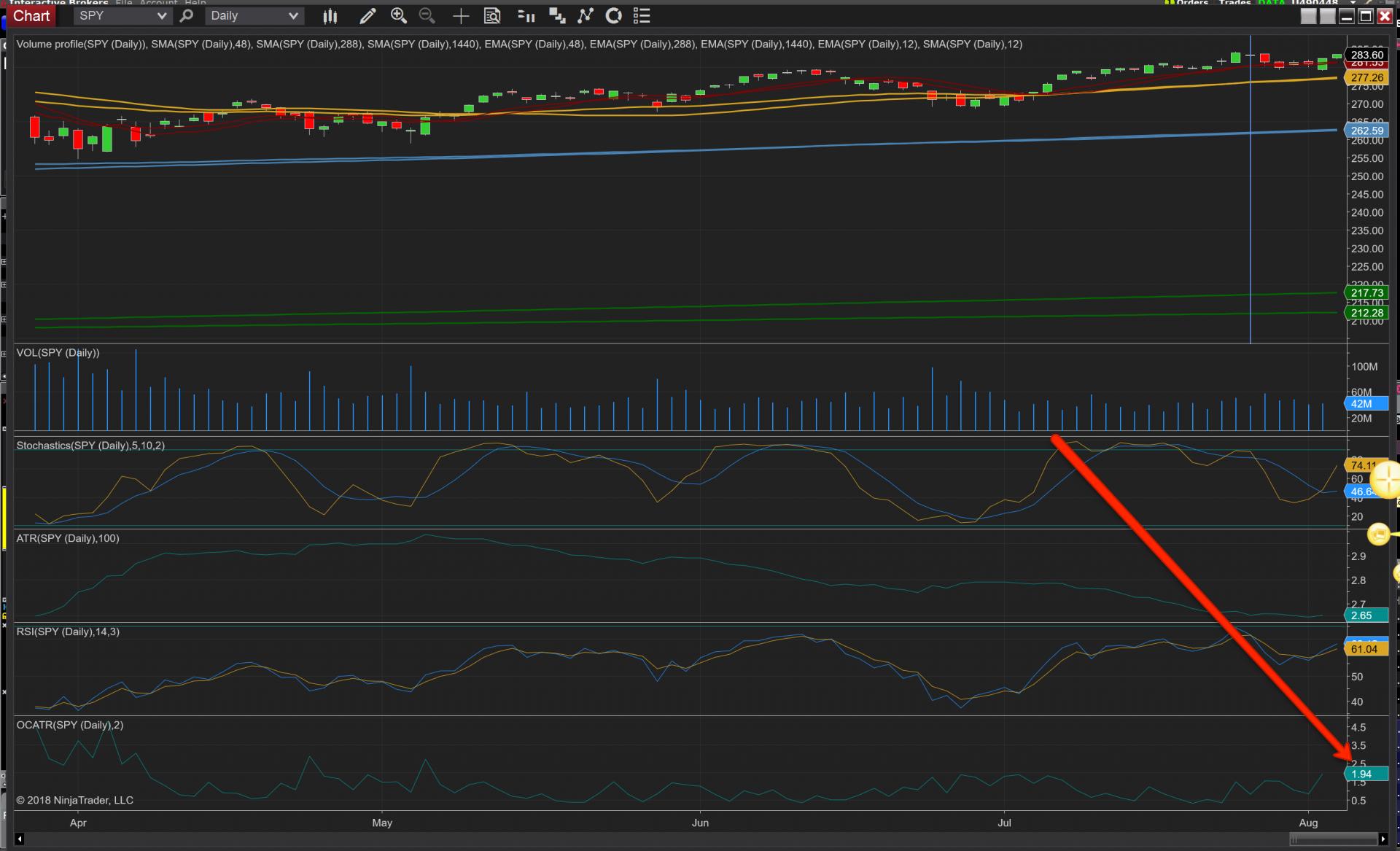Viewport: 1400px width, 851px height.
Task: Expand the Daily interval dropdown
Action: tap(292, 16)
